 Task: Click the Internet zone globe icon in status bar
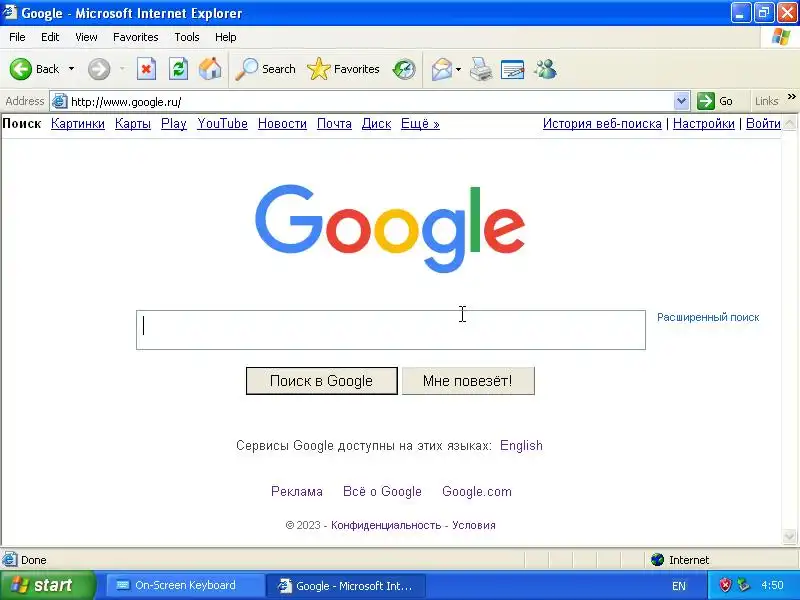pos(657,560)
